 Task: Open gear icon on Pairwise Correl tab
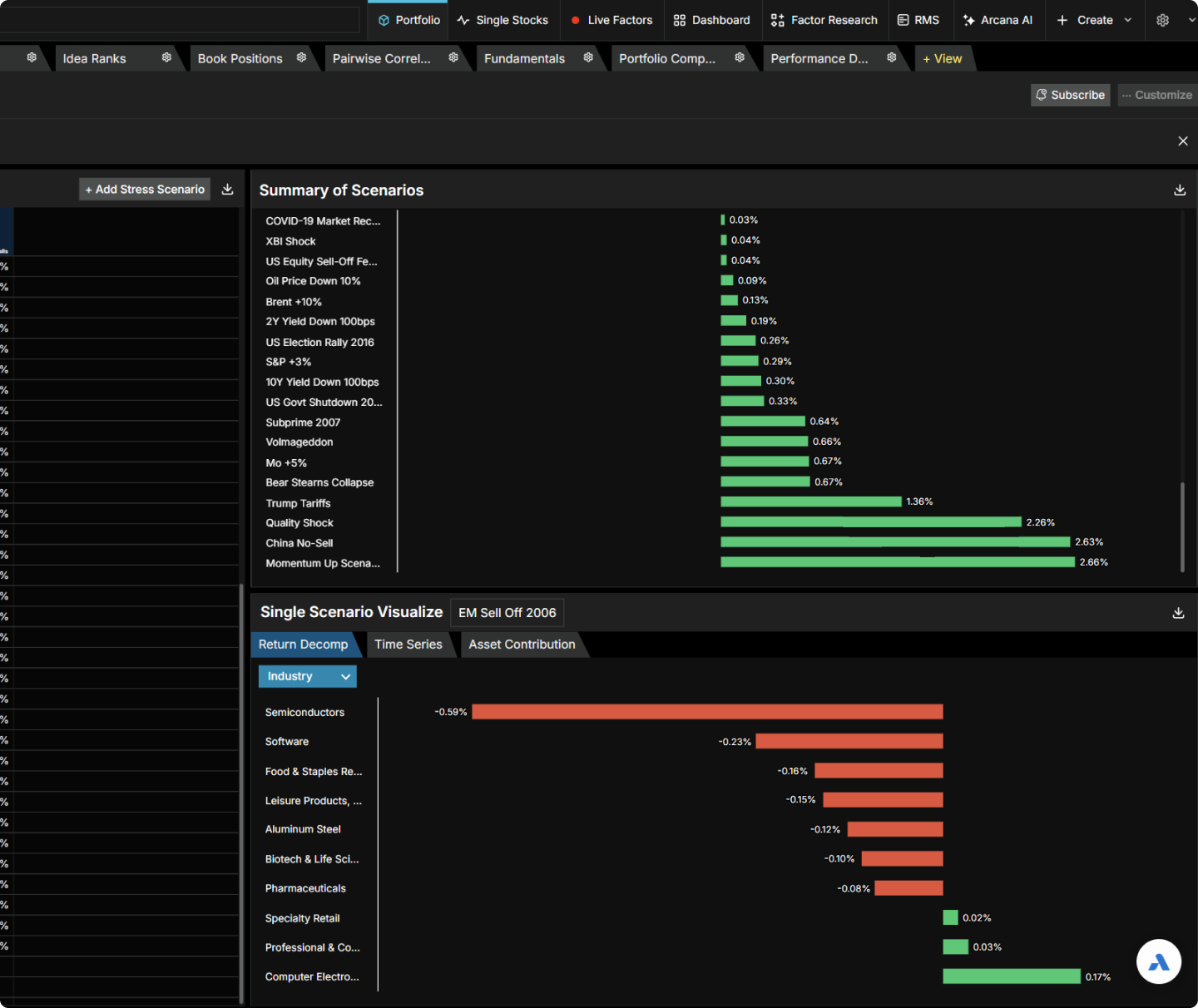click(453, 57)
